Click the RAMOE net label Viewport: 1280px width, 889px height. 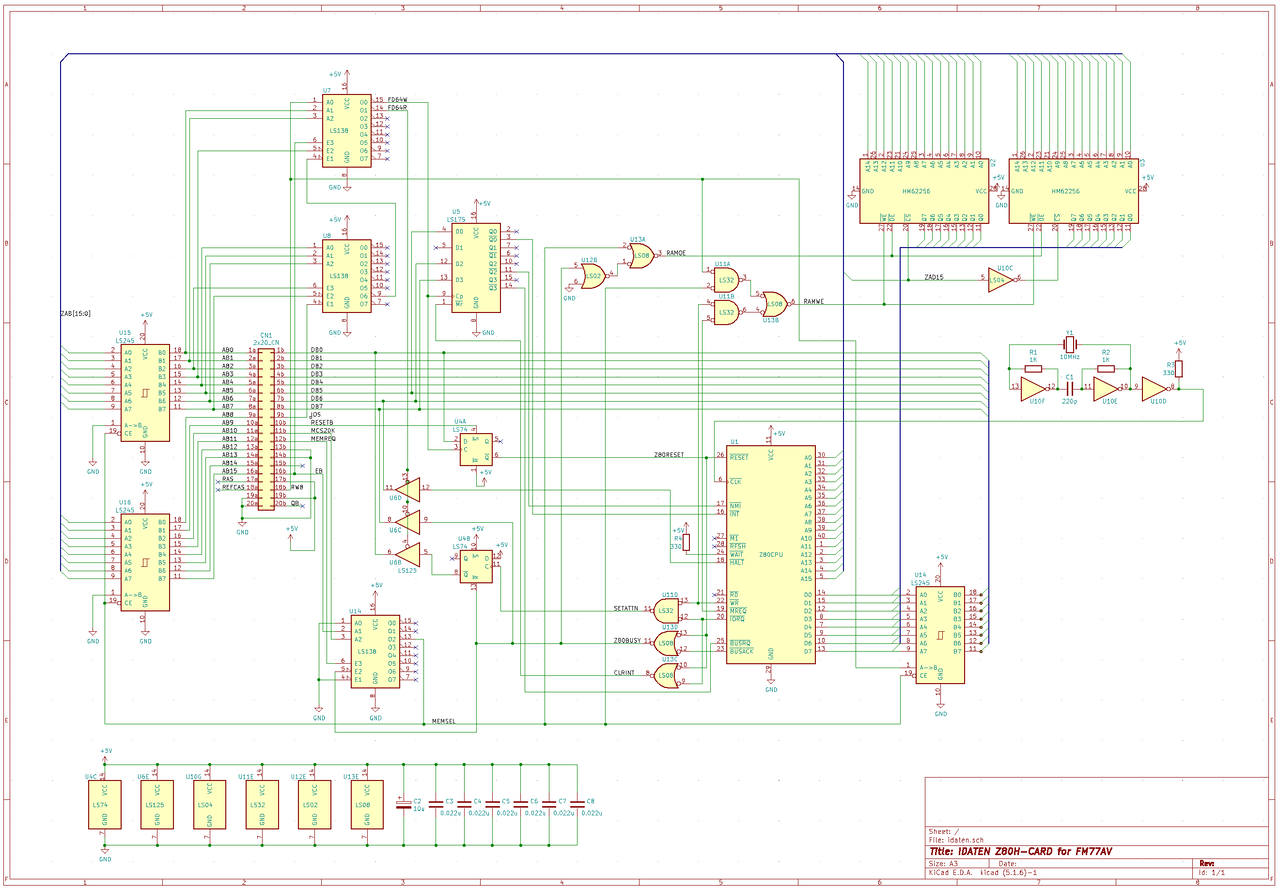[x=676, y=253]
